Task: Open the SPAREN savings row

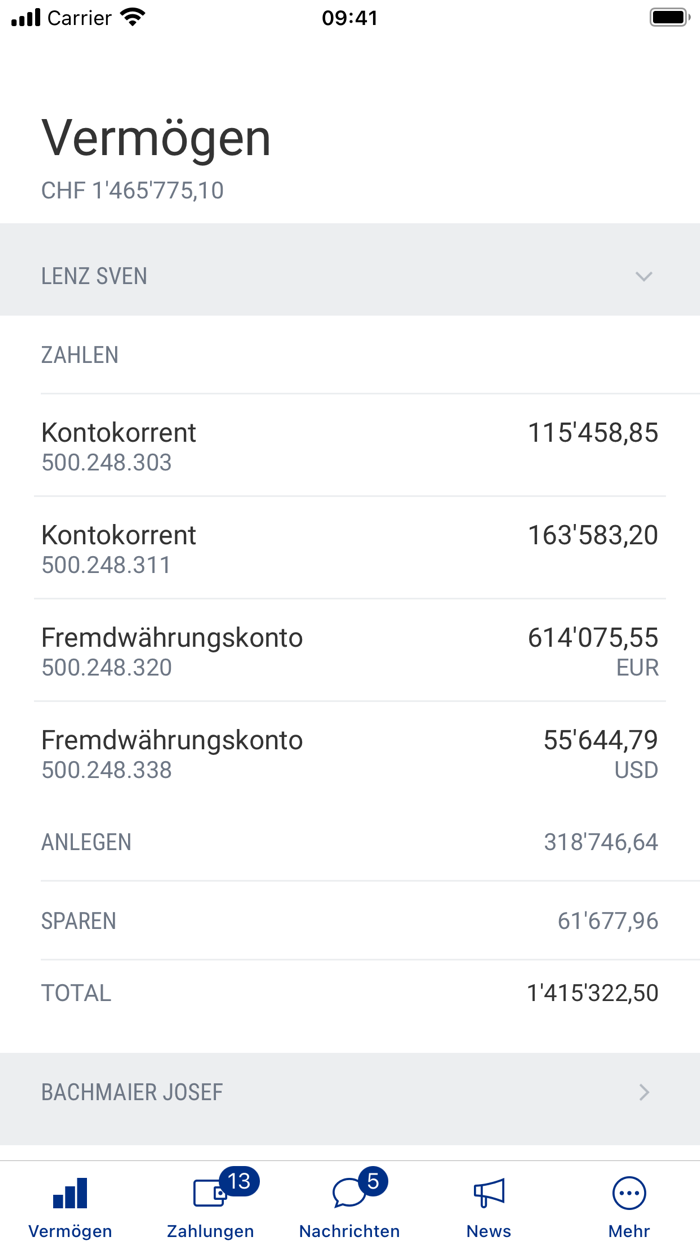Action: click(350, 921)
